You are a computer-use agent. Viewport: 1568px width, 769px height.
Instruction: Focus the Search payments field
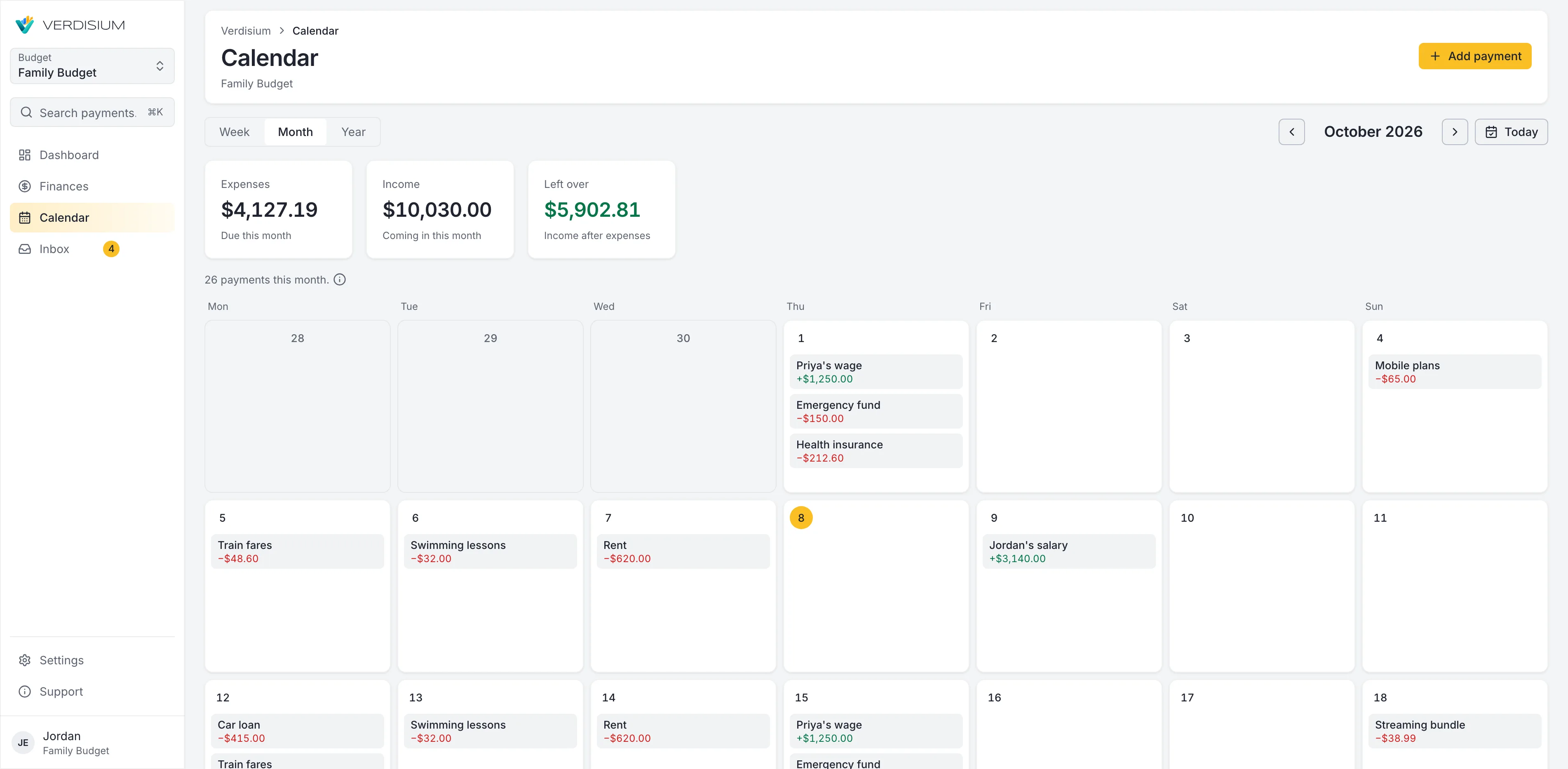[92, 113]
